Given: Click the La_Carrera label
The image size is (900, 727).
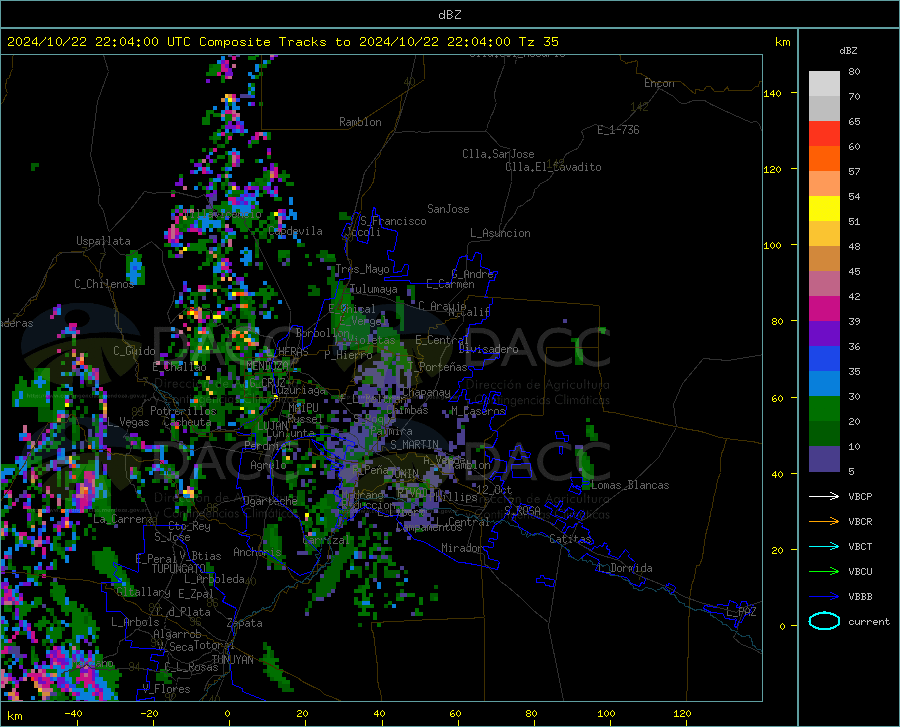Looking at the screenshot, I should click(123, 519).
